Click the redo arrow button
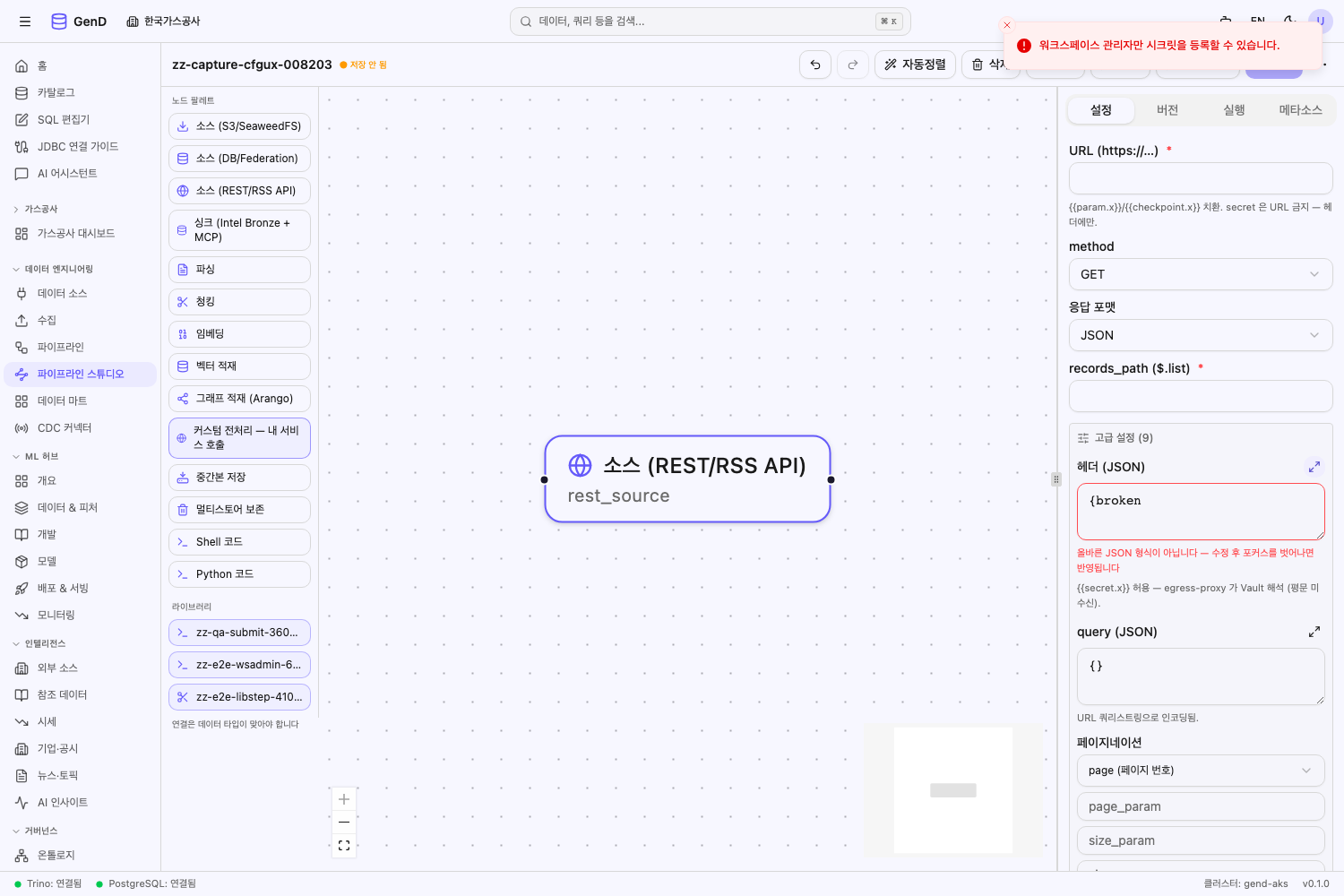The width and height of the screenshot is (1344, 896). pyautogui.click(x=853, y=65)
